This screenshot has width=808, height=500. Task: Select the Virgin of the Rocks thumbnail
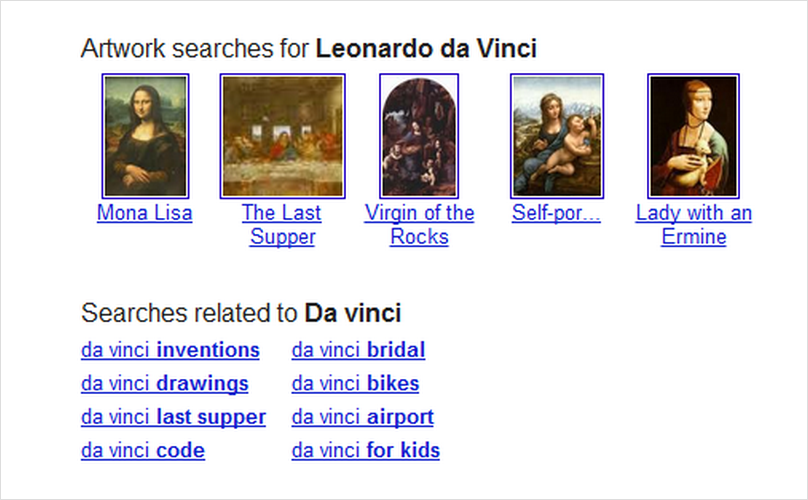tap(420, 136)
